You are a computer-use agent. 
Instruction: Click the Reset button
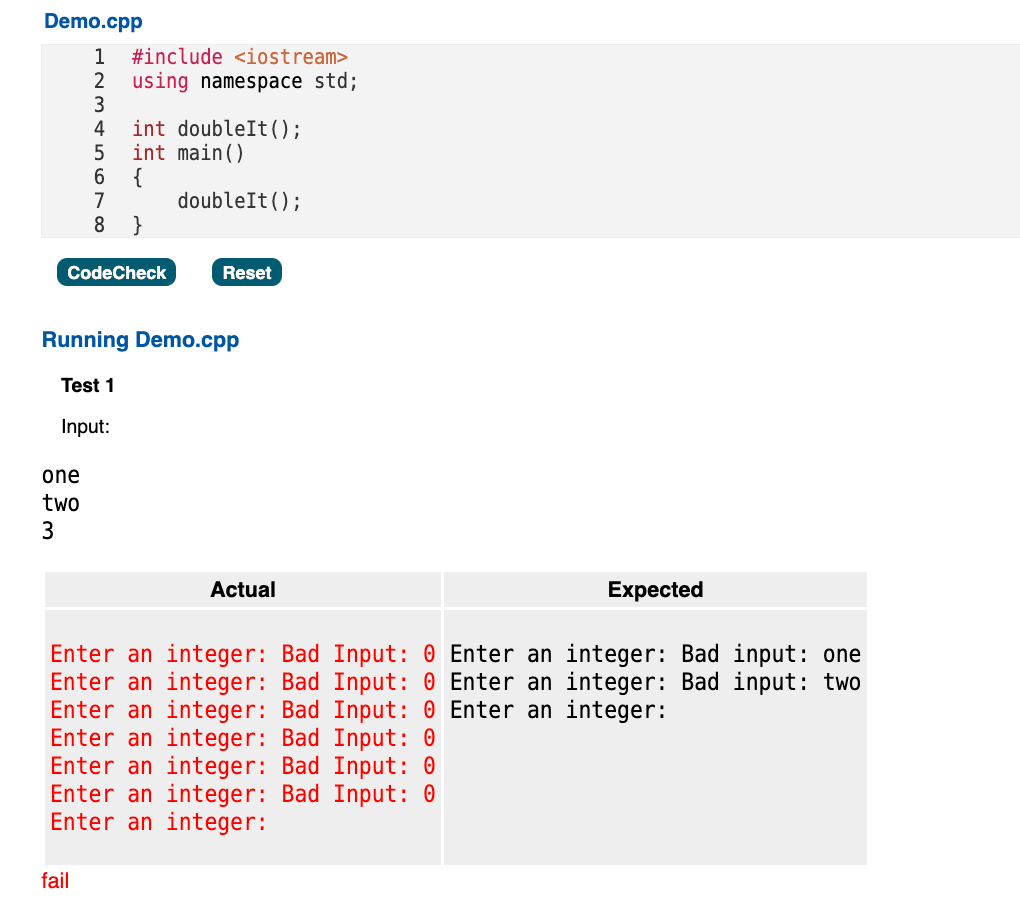(x=246, y=272)
